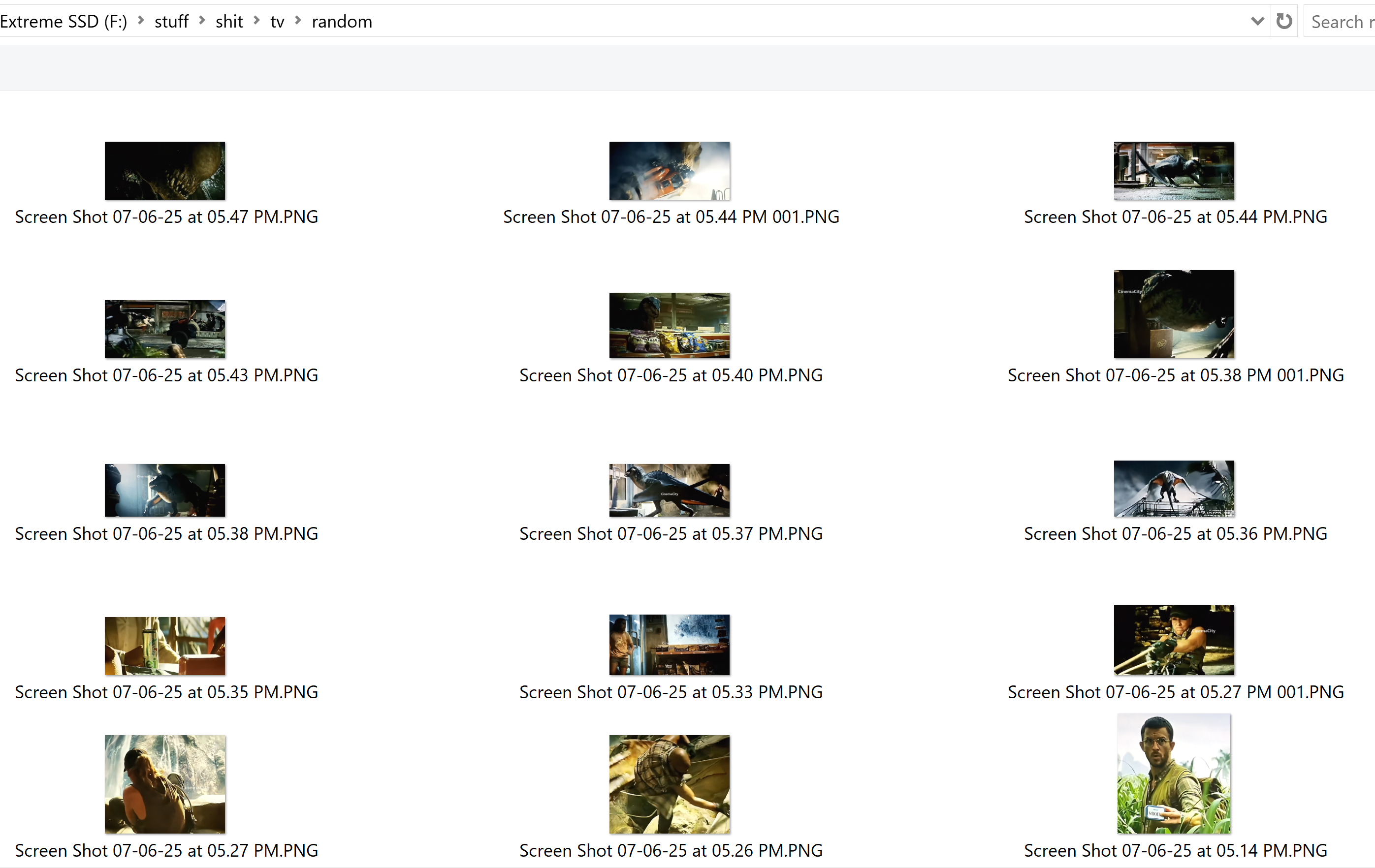1375x868 pixels.
Task: Open the address bar history dropdown
Action: pyautogui.click(x=1257, y=21)
